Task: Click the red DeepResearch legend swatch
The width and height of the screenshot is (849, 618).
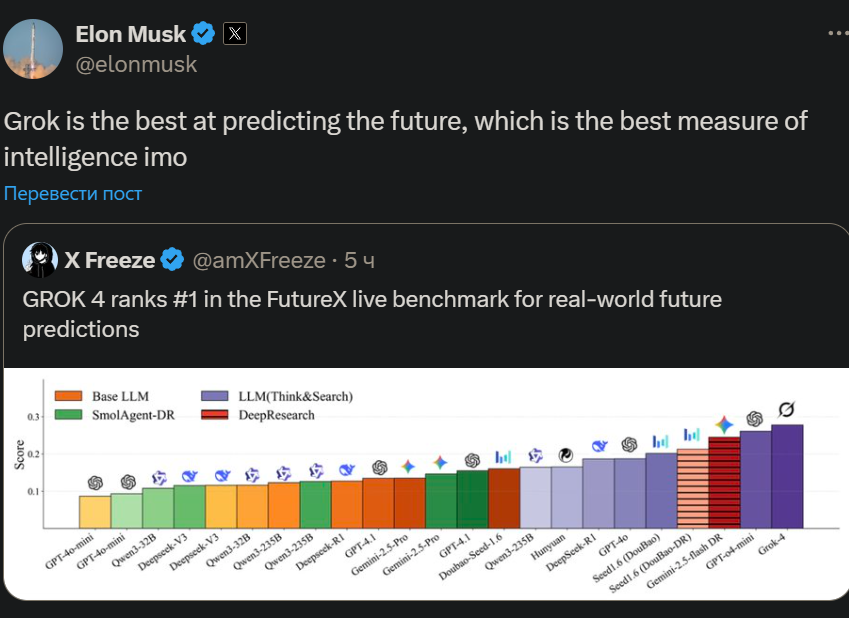Action: pyautogui.click(x=214, y=414)
